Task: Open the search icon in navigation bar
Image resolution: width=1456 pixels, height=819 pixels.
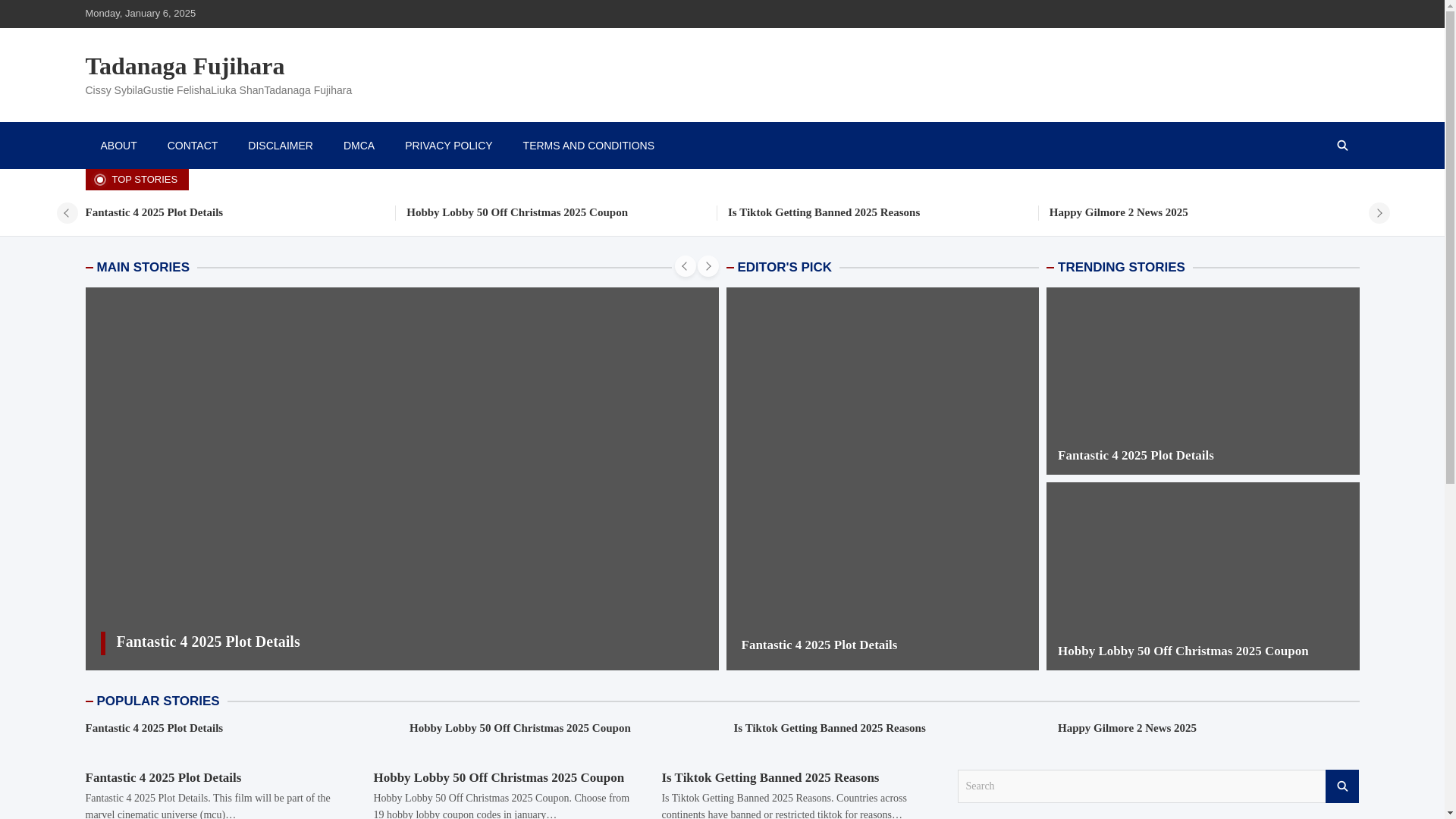Action: pyautogui.click(x=1342, y=146)
